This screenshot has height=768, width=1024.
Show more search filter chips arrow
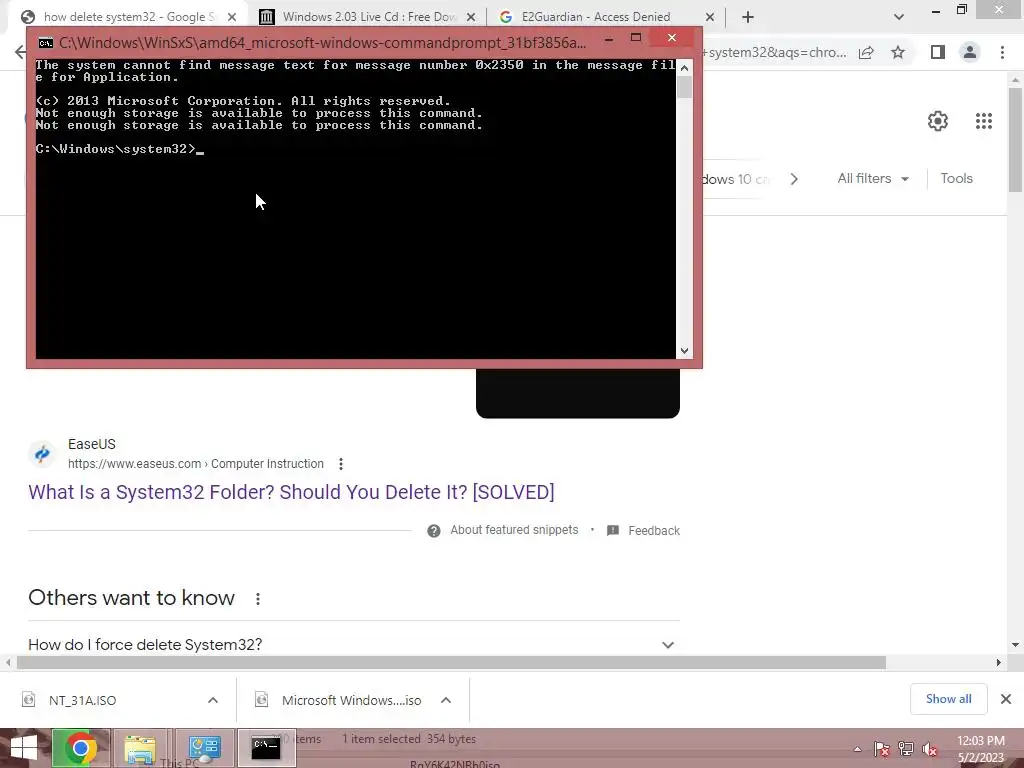[794, 179]
